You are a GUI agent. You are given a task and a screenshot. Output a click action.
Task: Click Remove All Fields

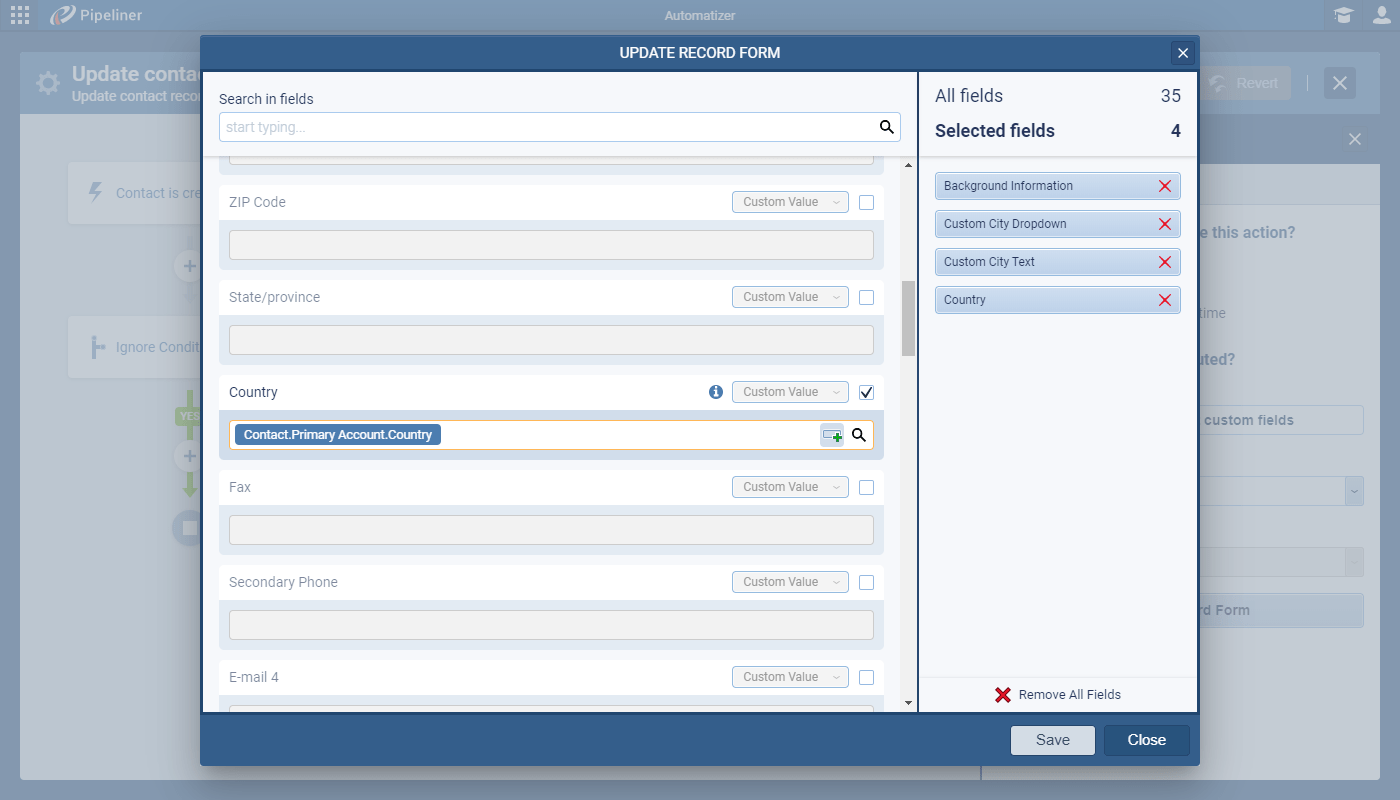pyautogui.click(x=1058, y=695)
